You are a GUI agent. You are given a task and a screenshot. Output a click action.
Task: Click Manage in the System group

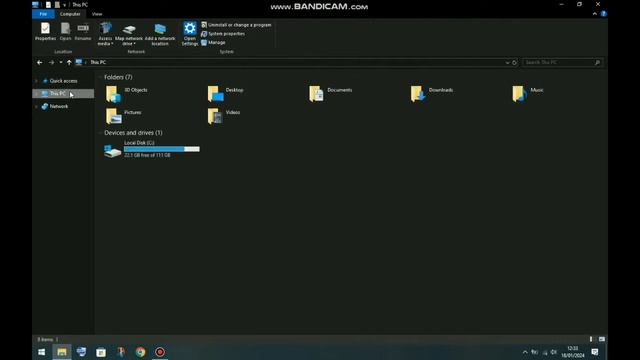[213, 42]
